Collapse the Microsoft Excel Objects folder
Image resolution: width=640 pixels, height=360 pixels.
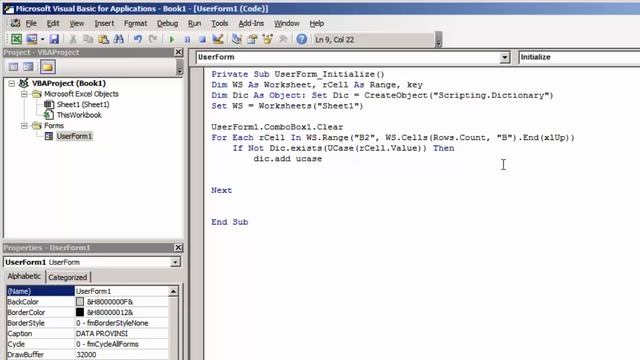tap(24, 94)
